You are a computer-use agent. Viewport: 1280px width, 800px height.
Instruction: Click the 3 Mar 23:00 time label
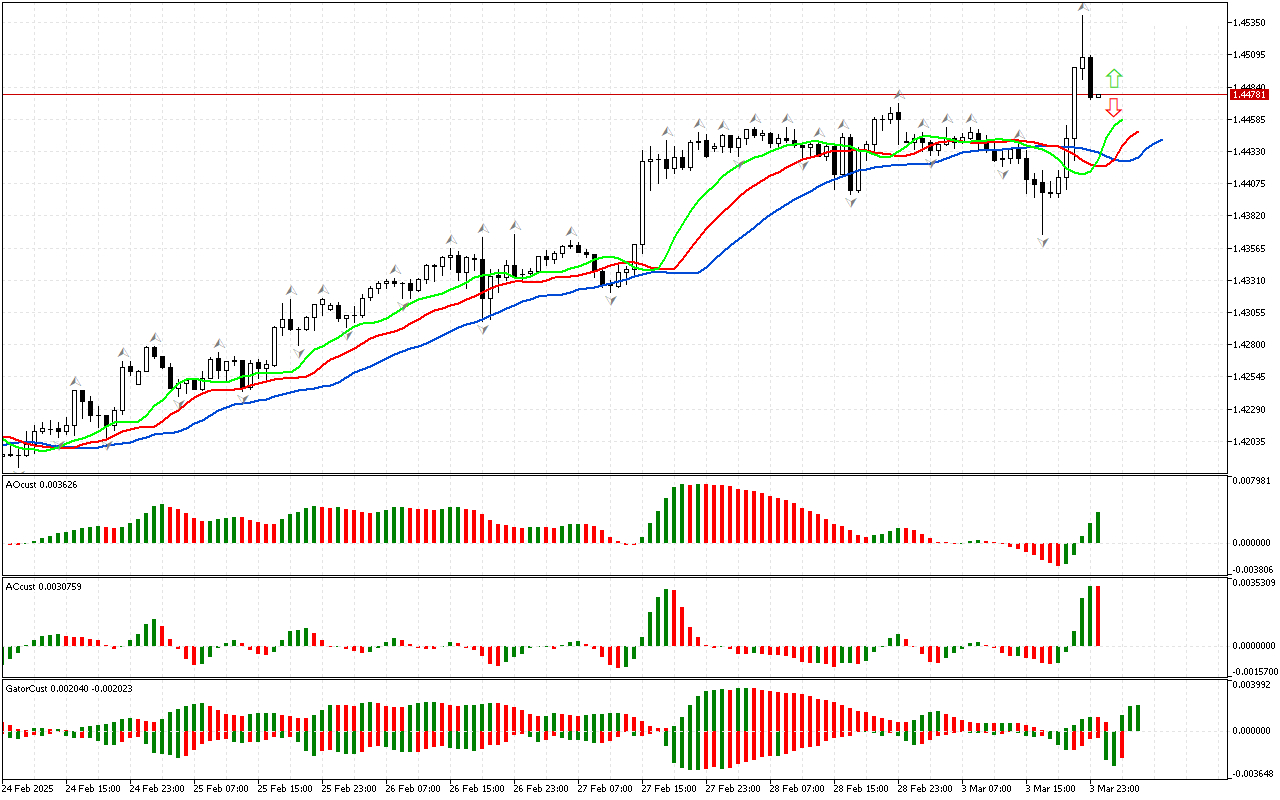1115,789
